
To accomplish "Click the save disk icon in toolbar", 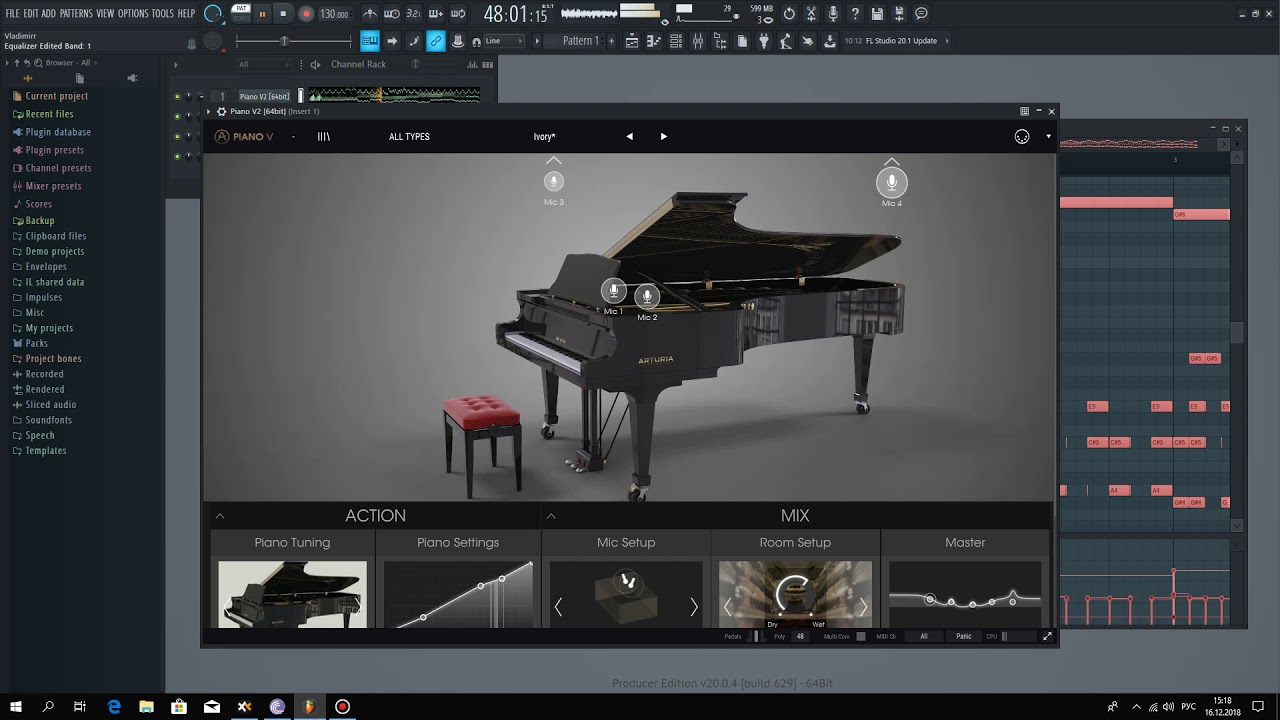I will (877, 14).
